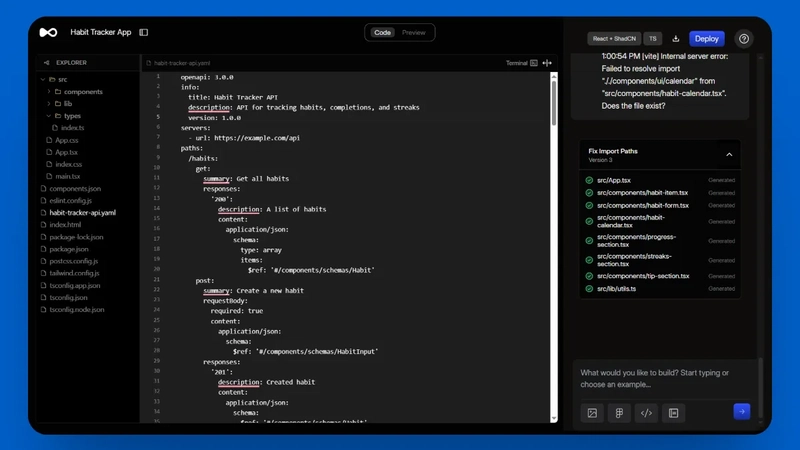Open the Terminal panel
The height and width of the screenshot is (450, 800).
tap(521, 63)
